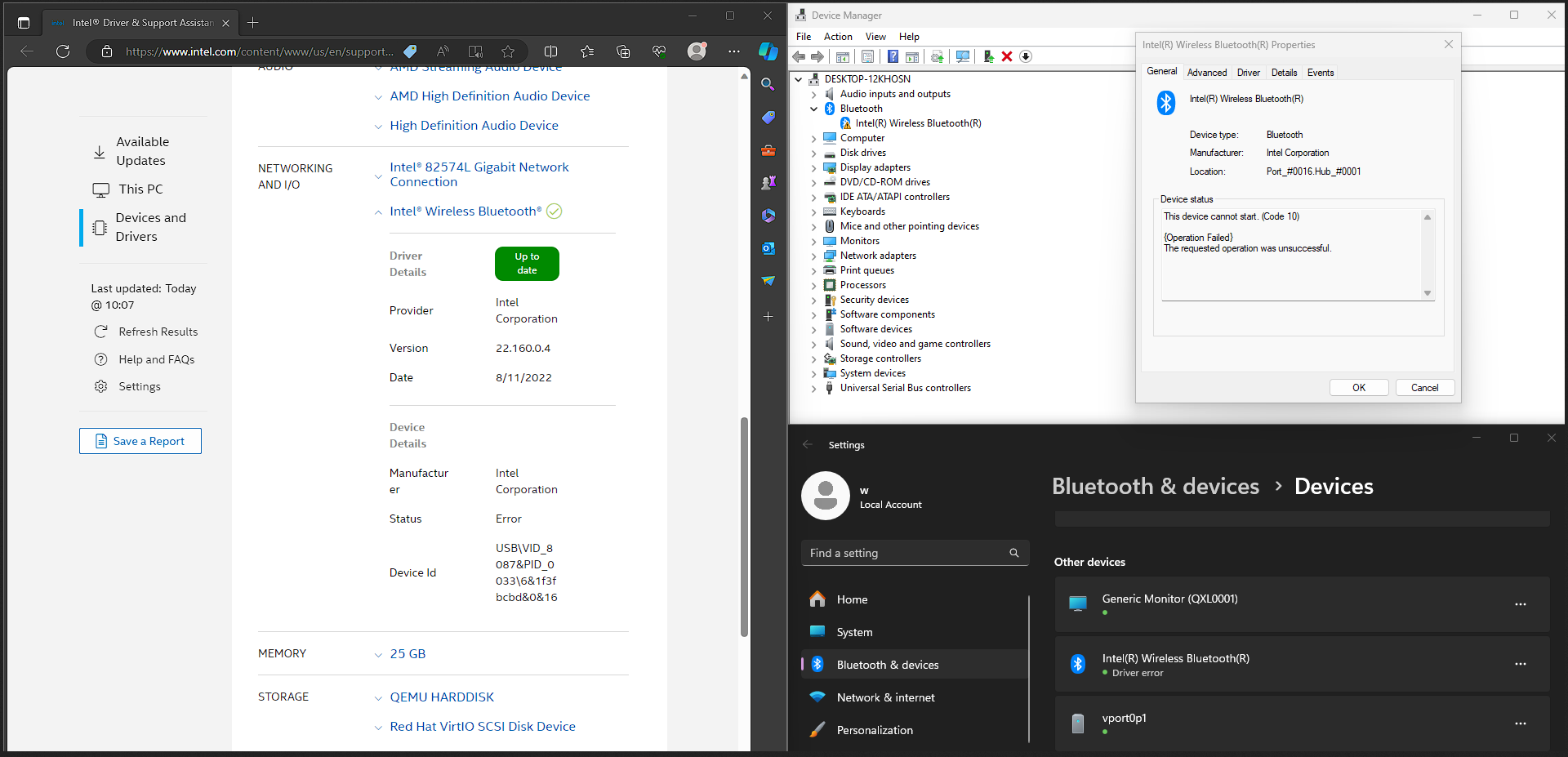Click OK in Bluetooth Properties dialog

[1359, 388]
